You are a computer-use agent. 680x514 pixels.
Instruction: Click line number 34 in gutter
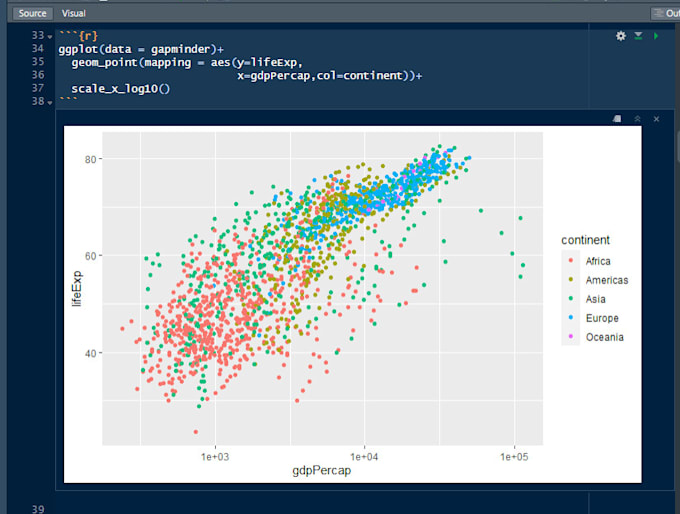pos(38,48)
